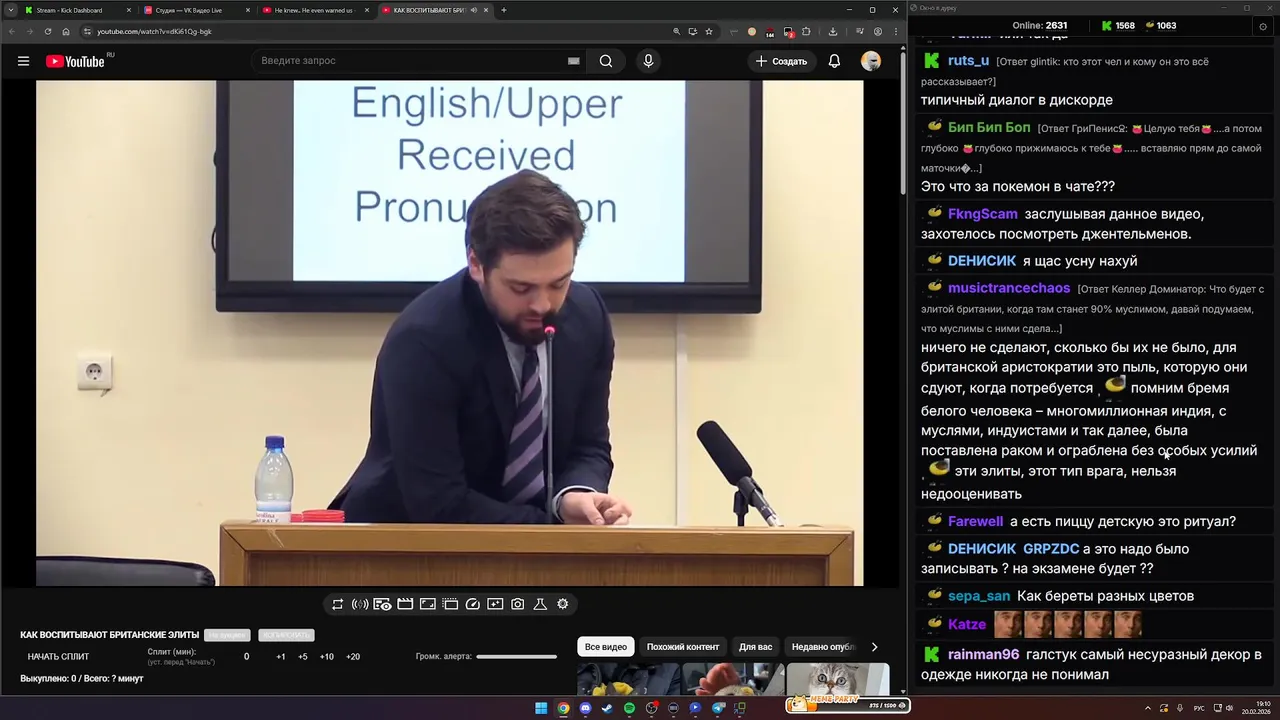Click the YouTube search magnifier button
Image resolution: width=1280 pixels, height=720 pixels.
click(x=606, y=61)
